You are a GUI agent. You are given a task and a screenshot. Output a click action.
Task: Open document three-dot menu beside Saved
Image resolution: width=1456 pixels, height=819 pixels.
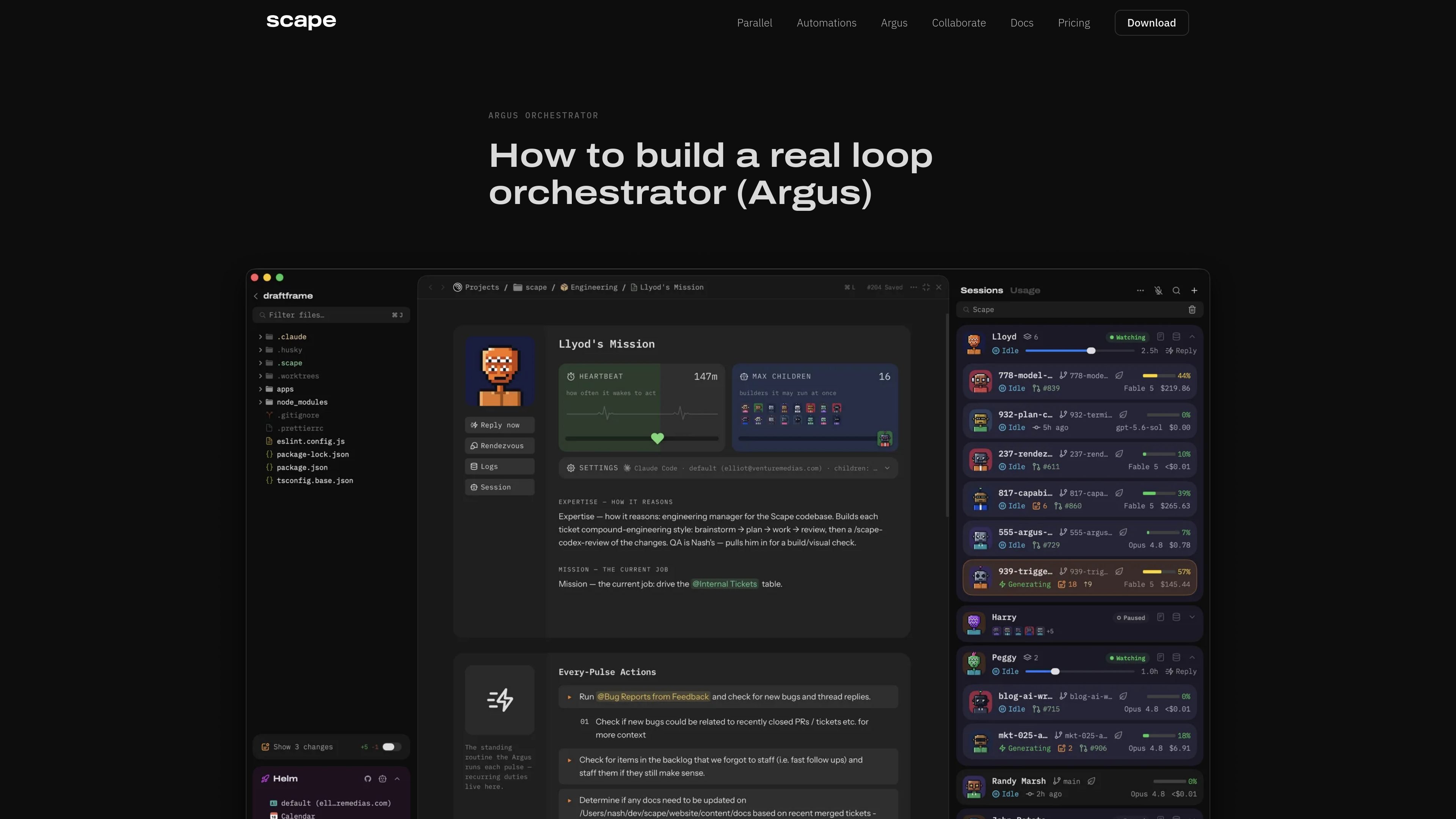(913, 287)
